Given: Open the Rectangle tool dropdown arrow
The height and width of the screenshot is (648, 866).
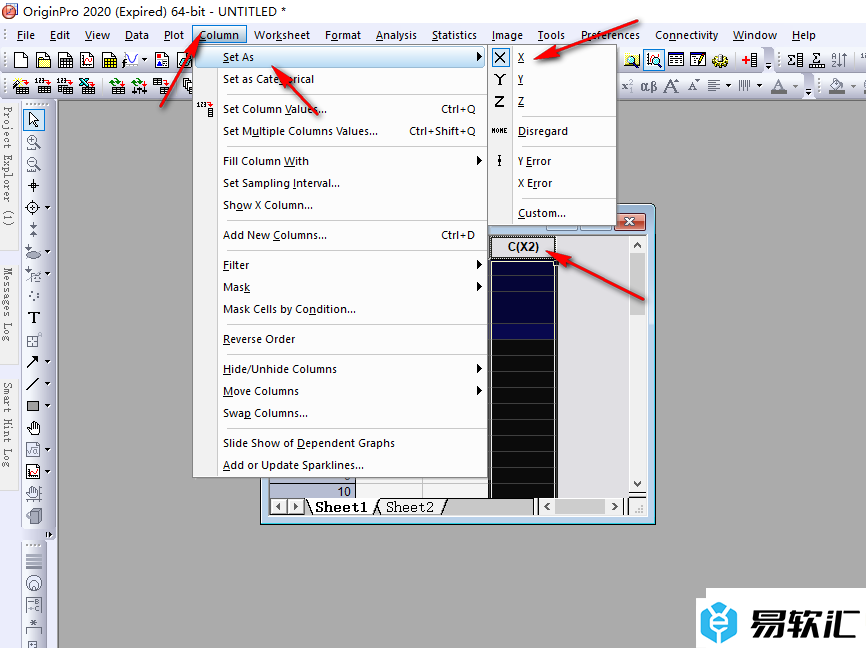Looking at the screenshot, I should click(47, 405).
